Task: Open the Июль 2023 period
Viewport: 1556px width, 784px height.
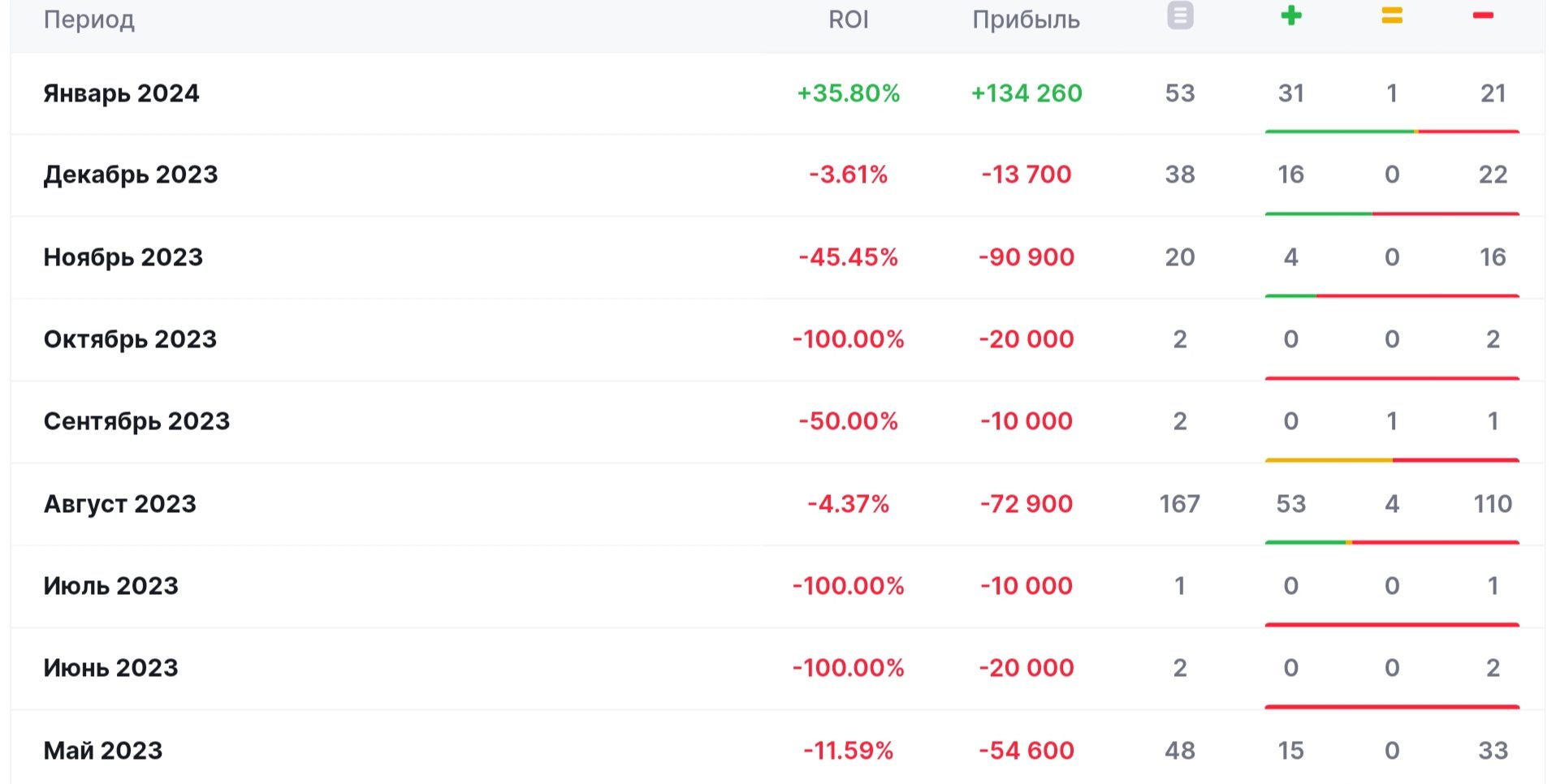Action: coord(111,586)
